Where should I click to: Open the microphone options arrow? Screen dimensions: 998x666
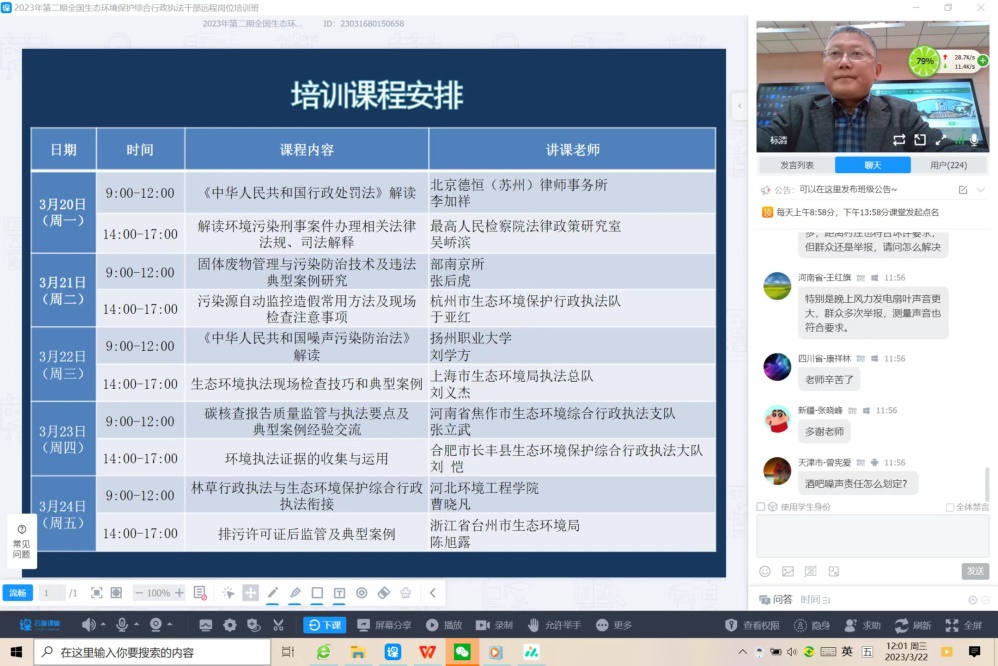click(x=137, y=625)
